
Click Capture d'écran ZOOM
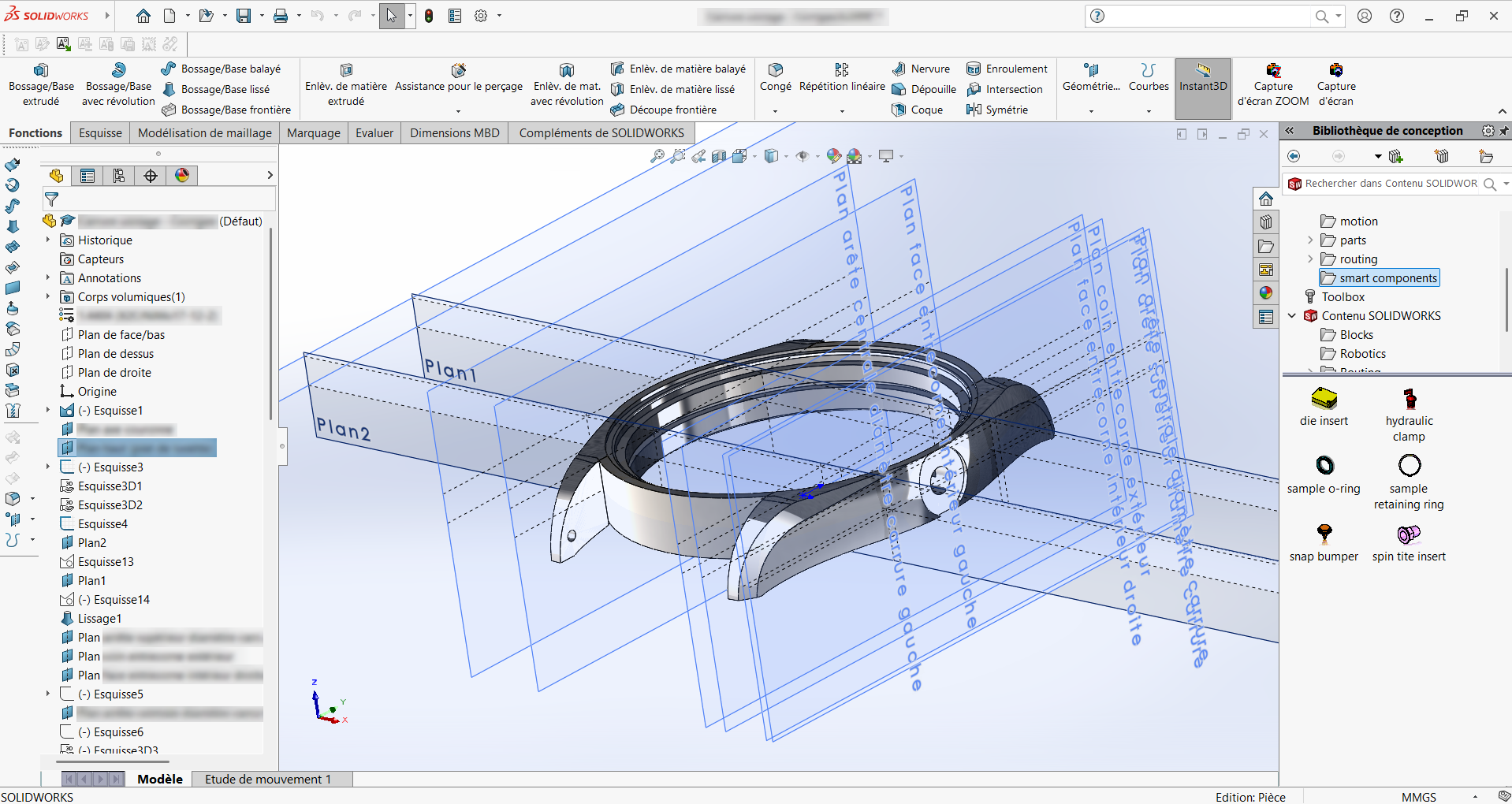point(1273,84)
